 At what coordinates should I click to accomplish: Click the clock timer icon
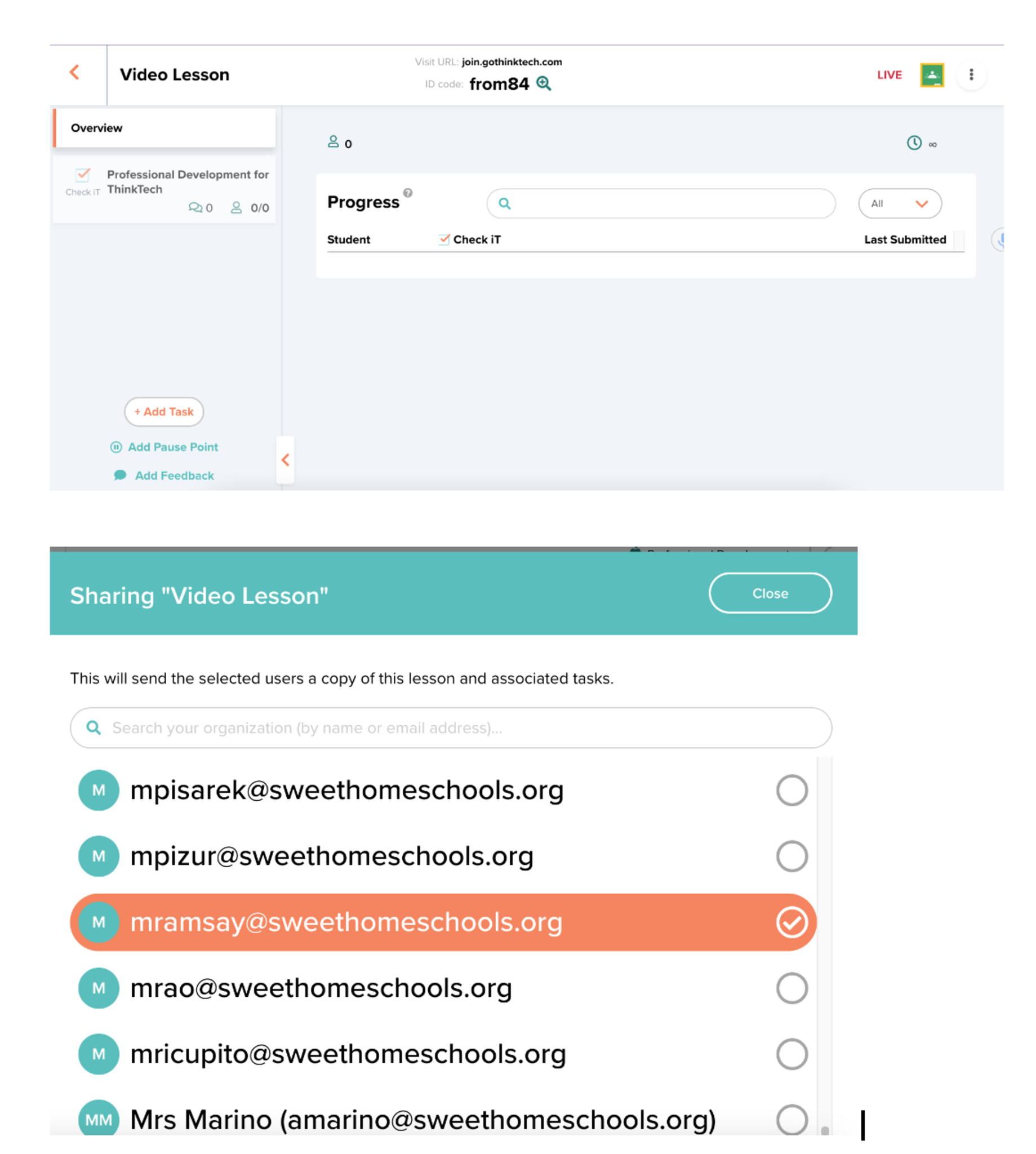(x=914, y=143)
